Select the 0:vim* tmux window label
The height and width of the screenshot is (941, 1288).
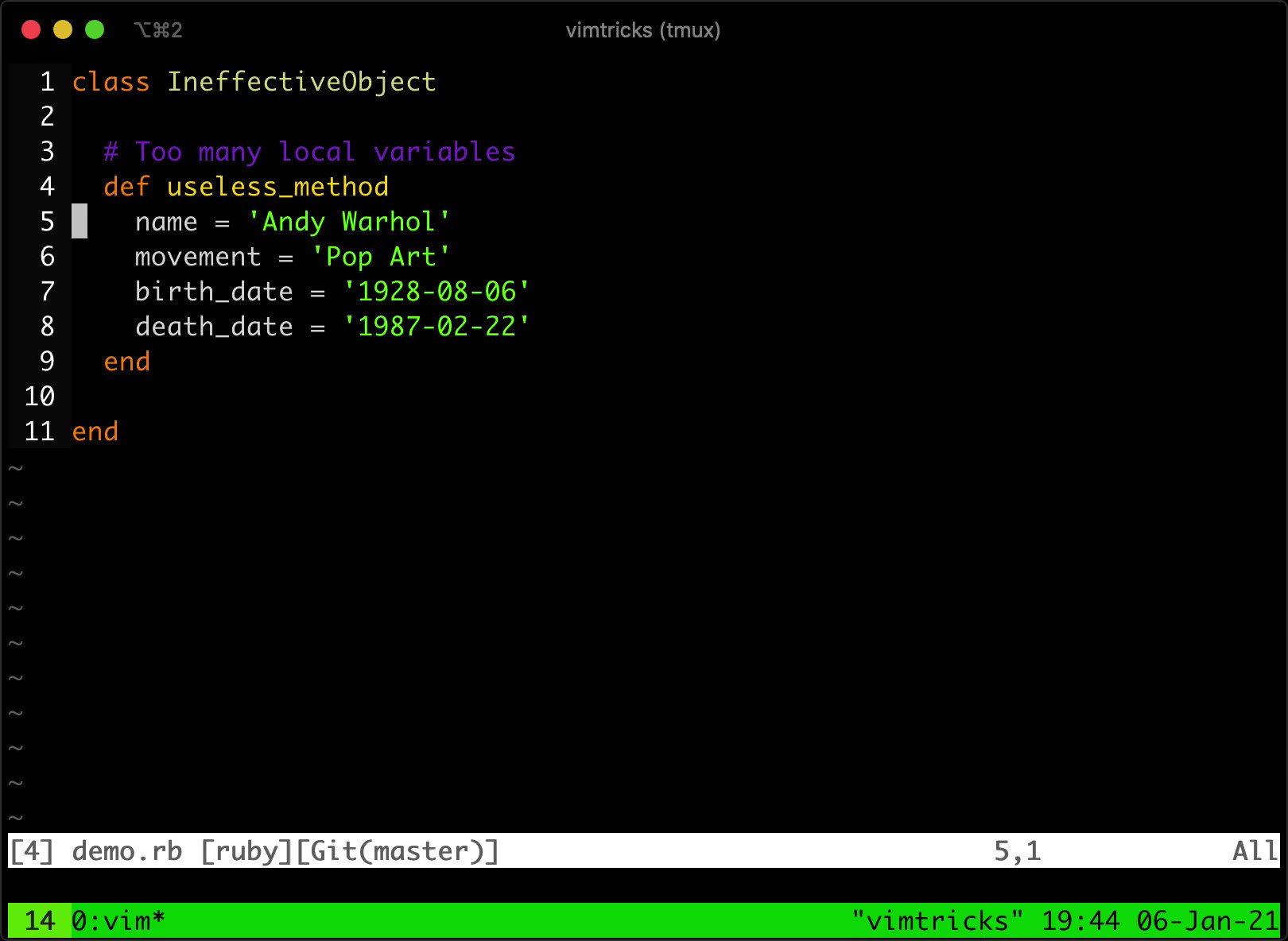pos(118,920)
